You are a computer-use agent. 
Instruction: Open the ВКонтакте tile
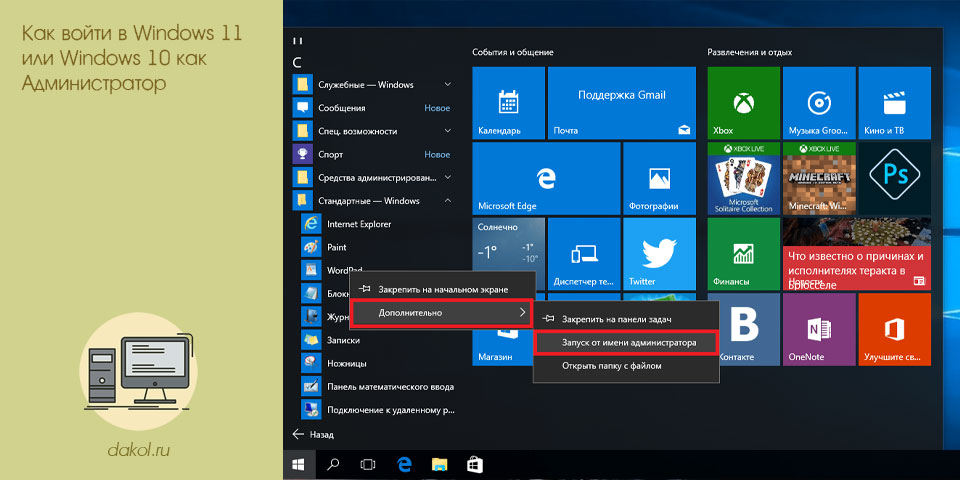(x=749, y=329)
